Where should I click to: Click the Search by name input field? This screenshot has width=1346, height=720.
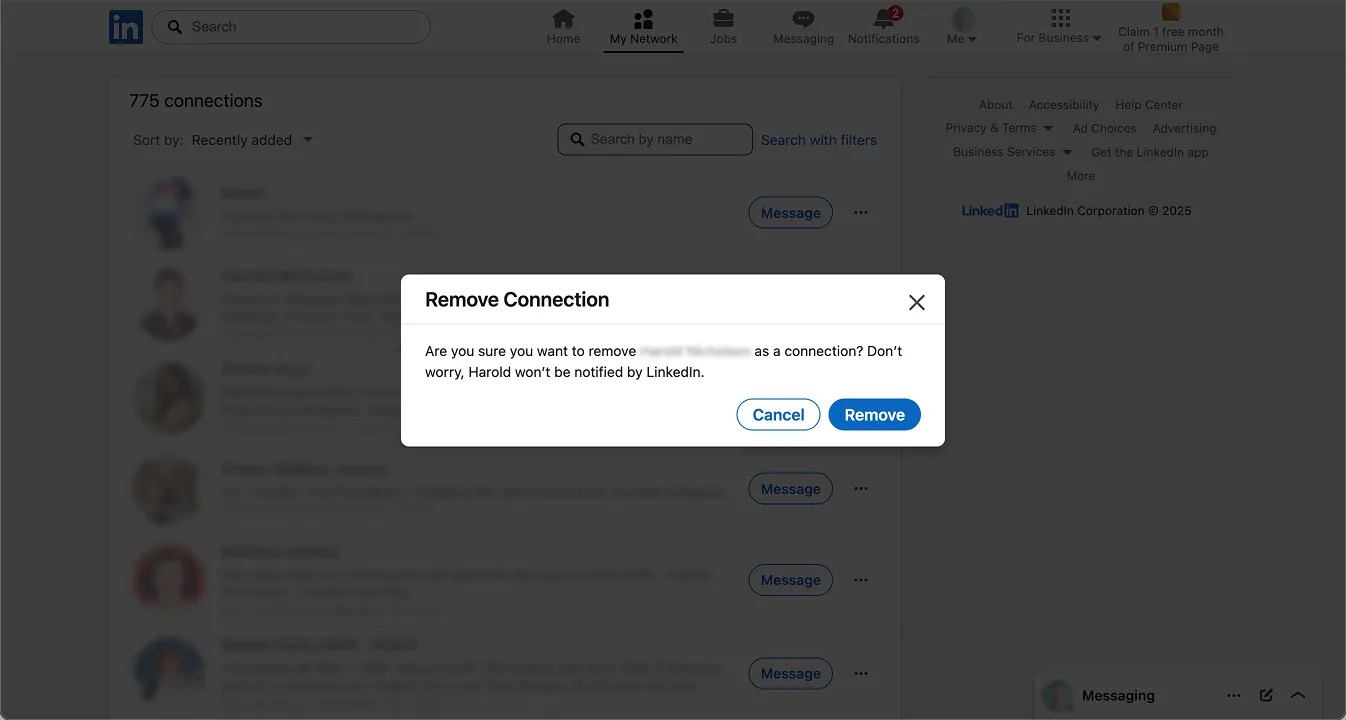click(655, 139)
